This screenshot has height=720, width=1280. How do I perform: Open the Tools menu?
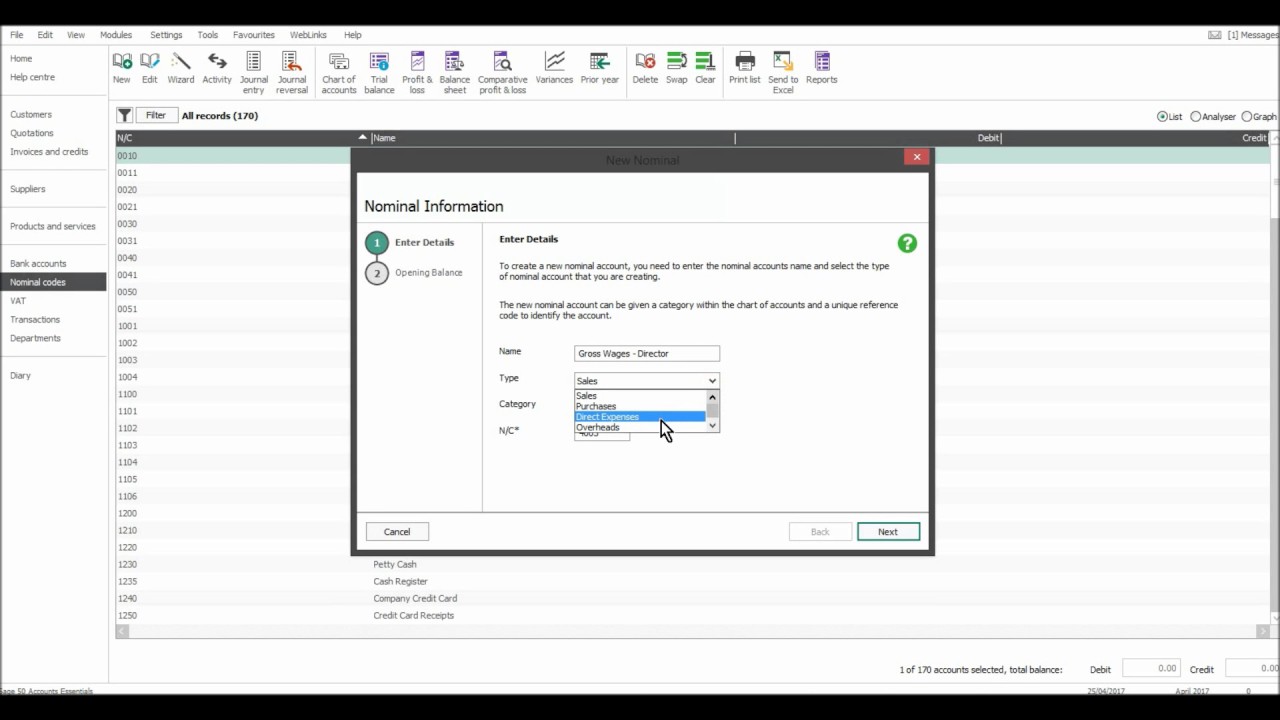pos(208,35)
